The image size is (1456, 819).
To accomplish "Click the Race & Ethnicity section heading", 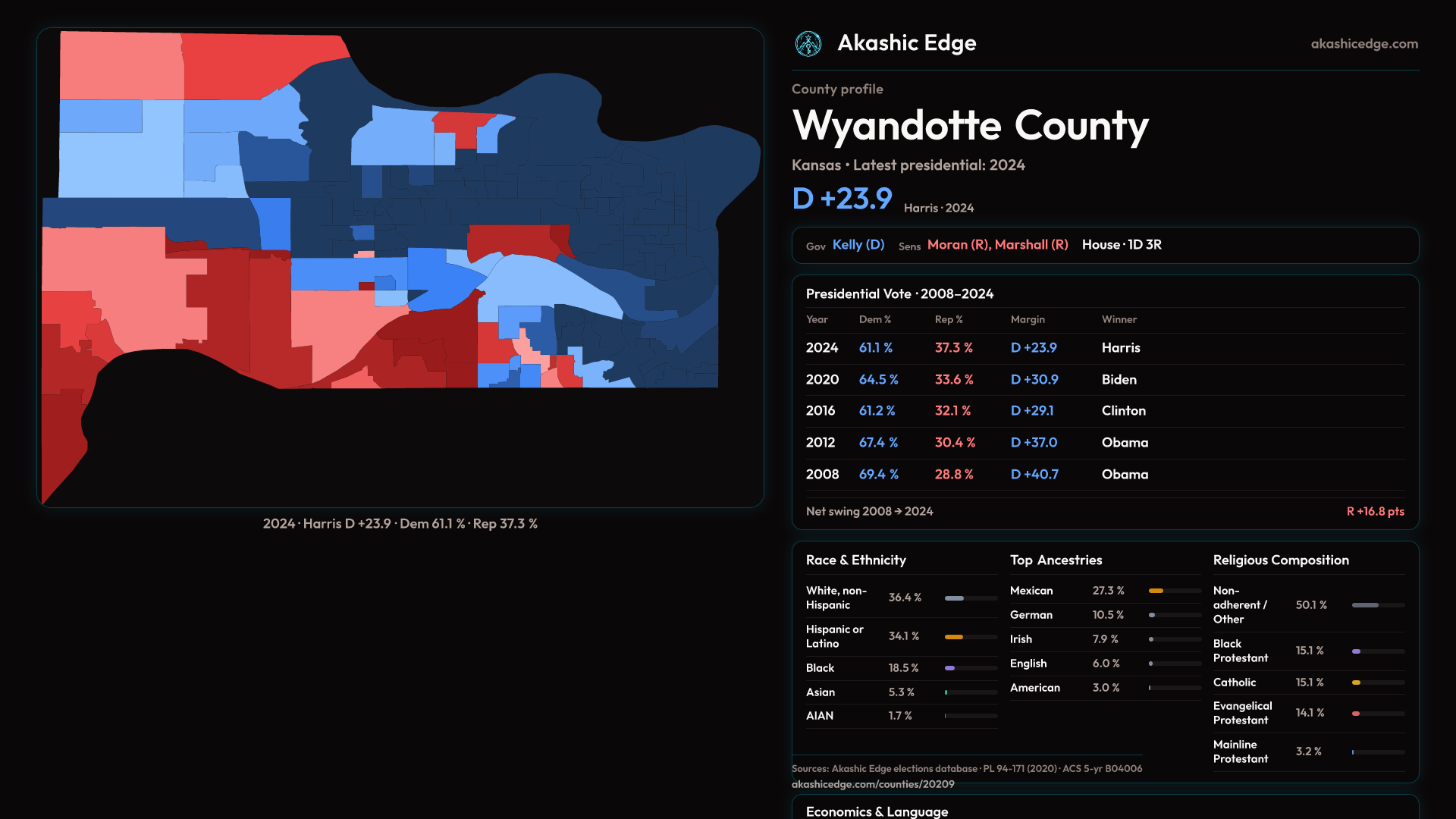I will coord(855,560).
